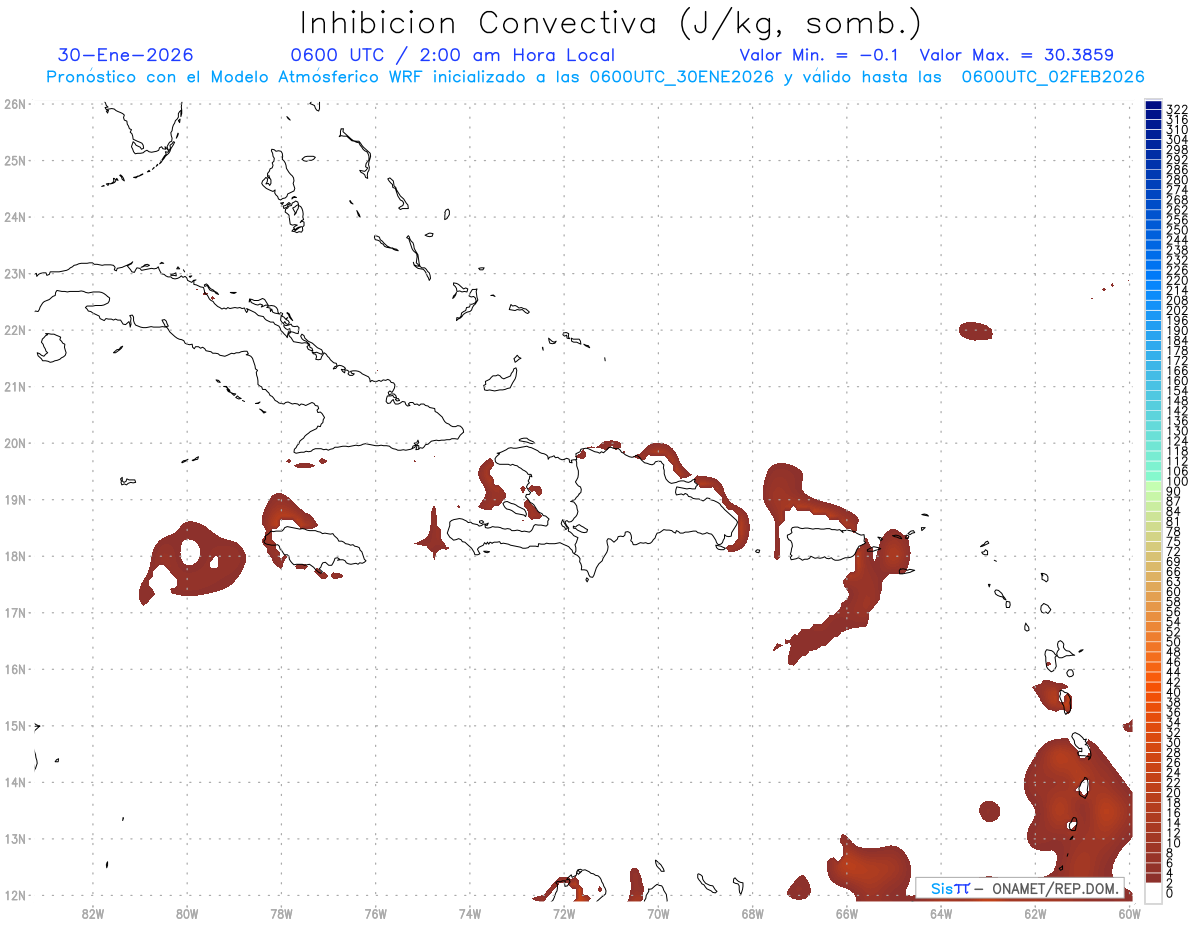Click the 70W longitude label

[x=658, y=913]
